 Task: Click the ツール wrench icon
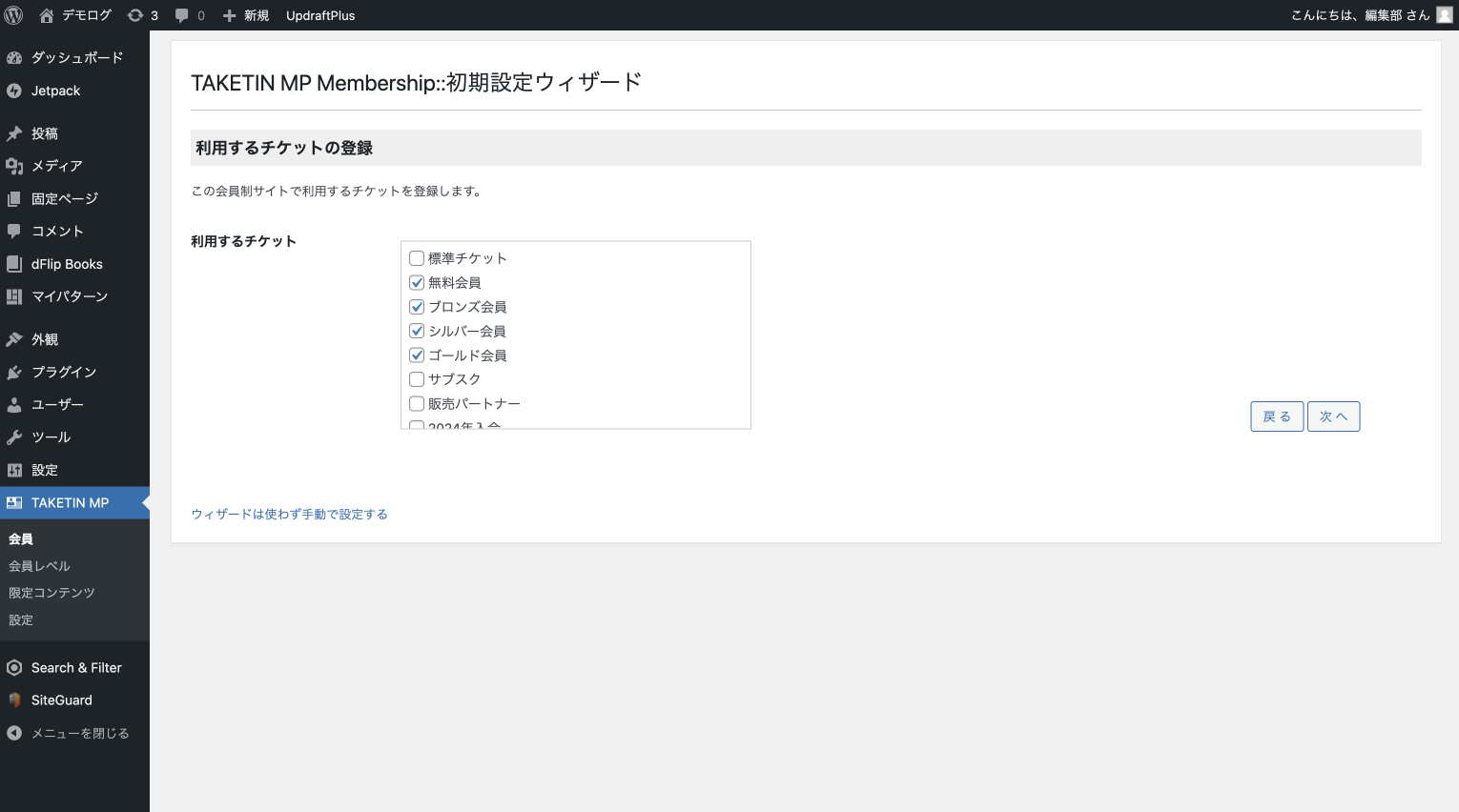tap(14, 437)
